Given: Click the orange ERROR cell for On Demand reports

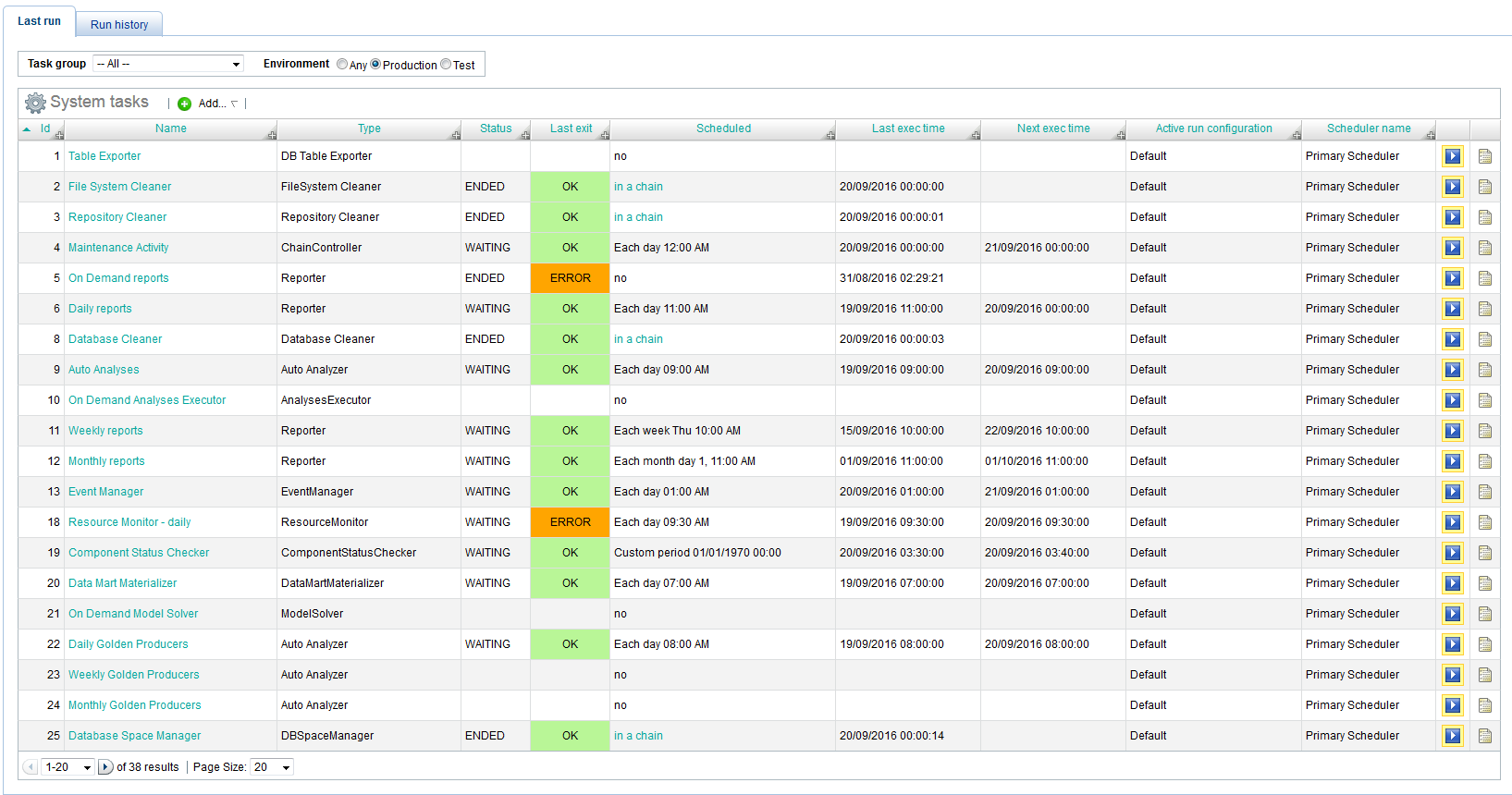Looking at the screenshot, I should coord(570,278).
